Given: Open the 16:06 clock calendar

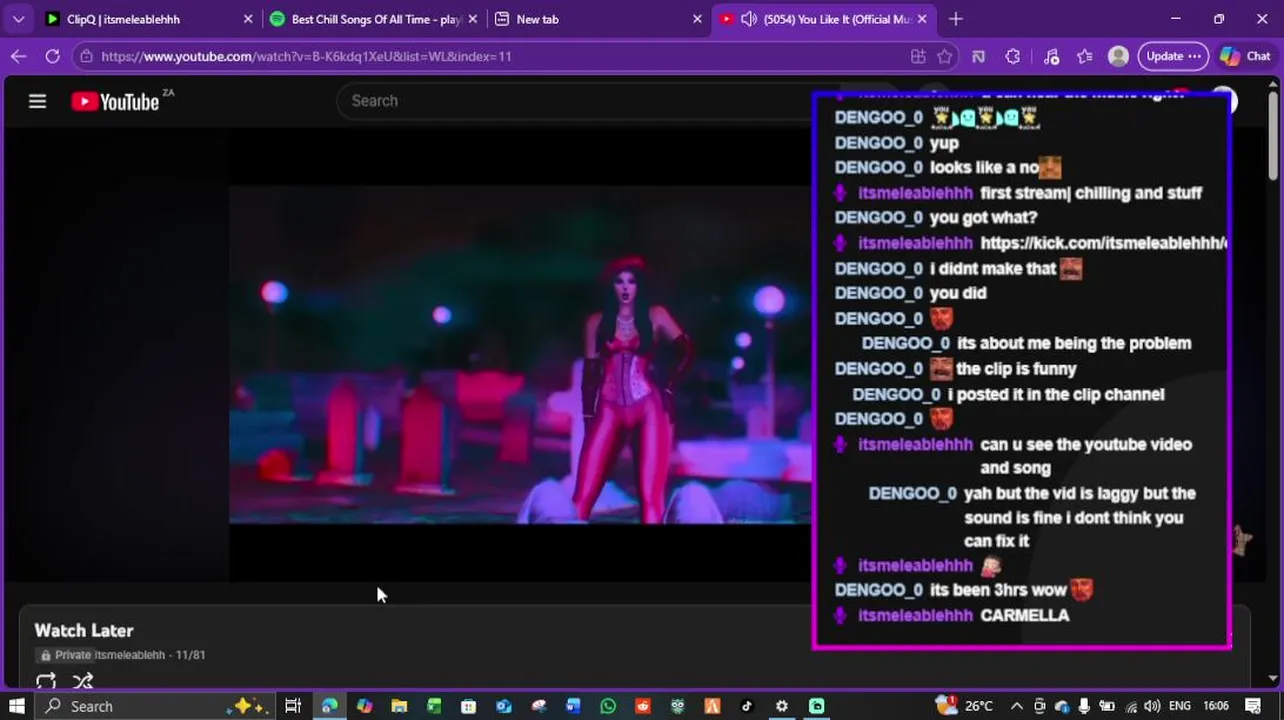Looking at the screenshot, I should [x=1216, y=706].
